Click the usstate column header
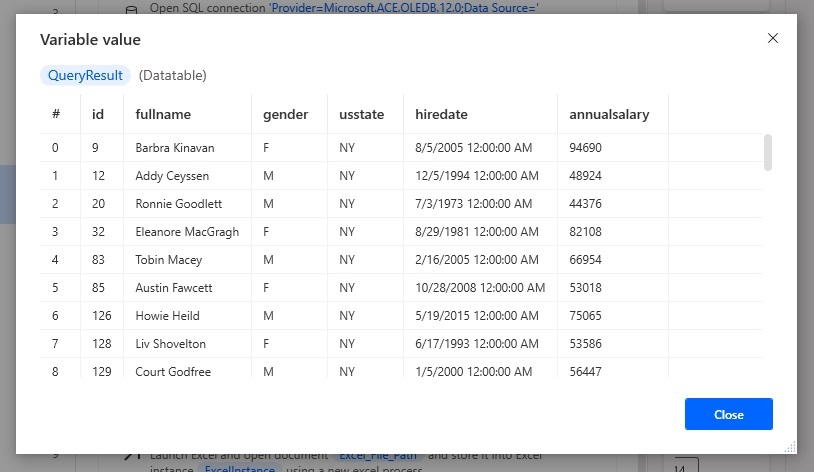814x472 pixels. coord(361,114)
